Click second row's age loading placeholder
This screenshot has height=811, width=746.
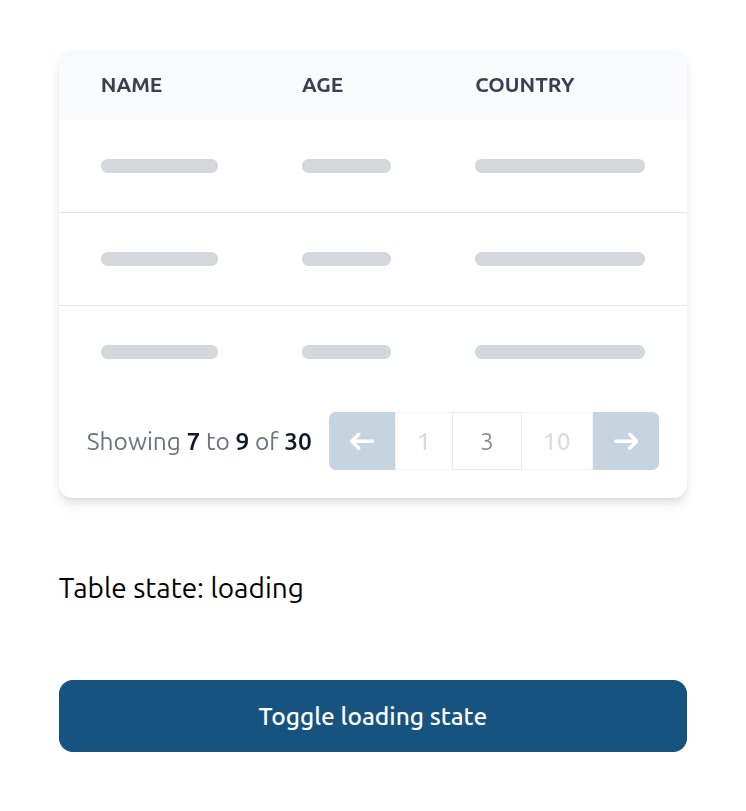(x=346, y=259)
